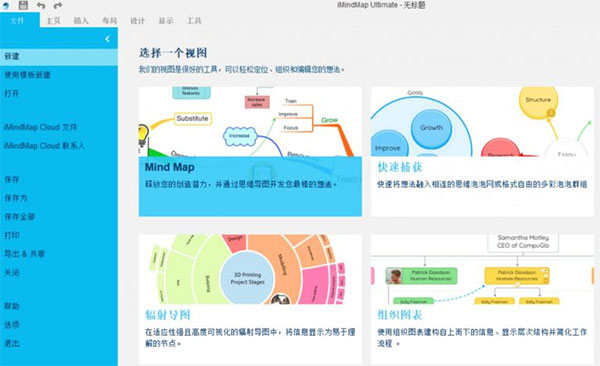Click the Mind Map card description text
This screenshot has height=366, width=600.
[241, 185]
